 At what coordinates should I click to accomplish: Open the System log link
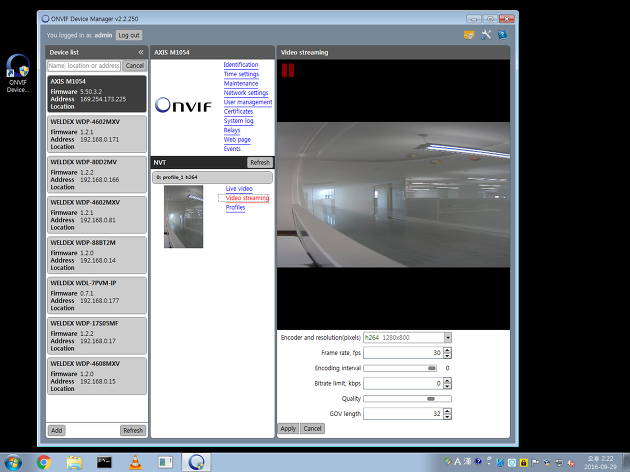tap(238, 121)
